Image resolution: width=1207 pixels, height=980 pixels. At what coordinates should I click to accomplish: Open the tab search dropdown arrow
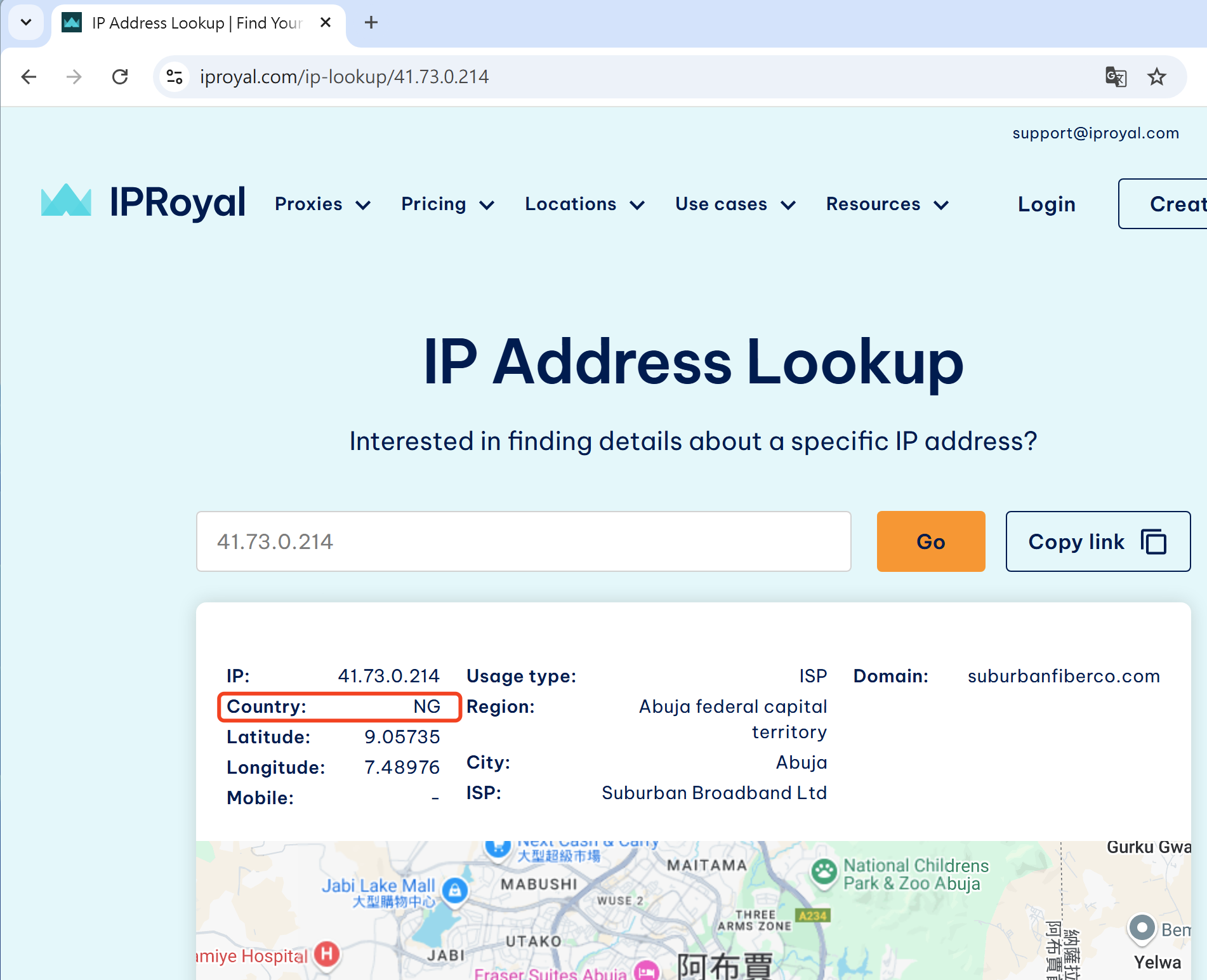[26, 23]
